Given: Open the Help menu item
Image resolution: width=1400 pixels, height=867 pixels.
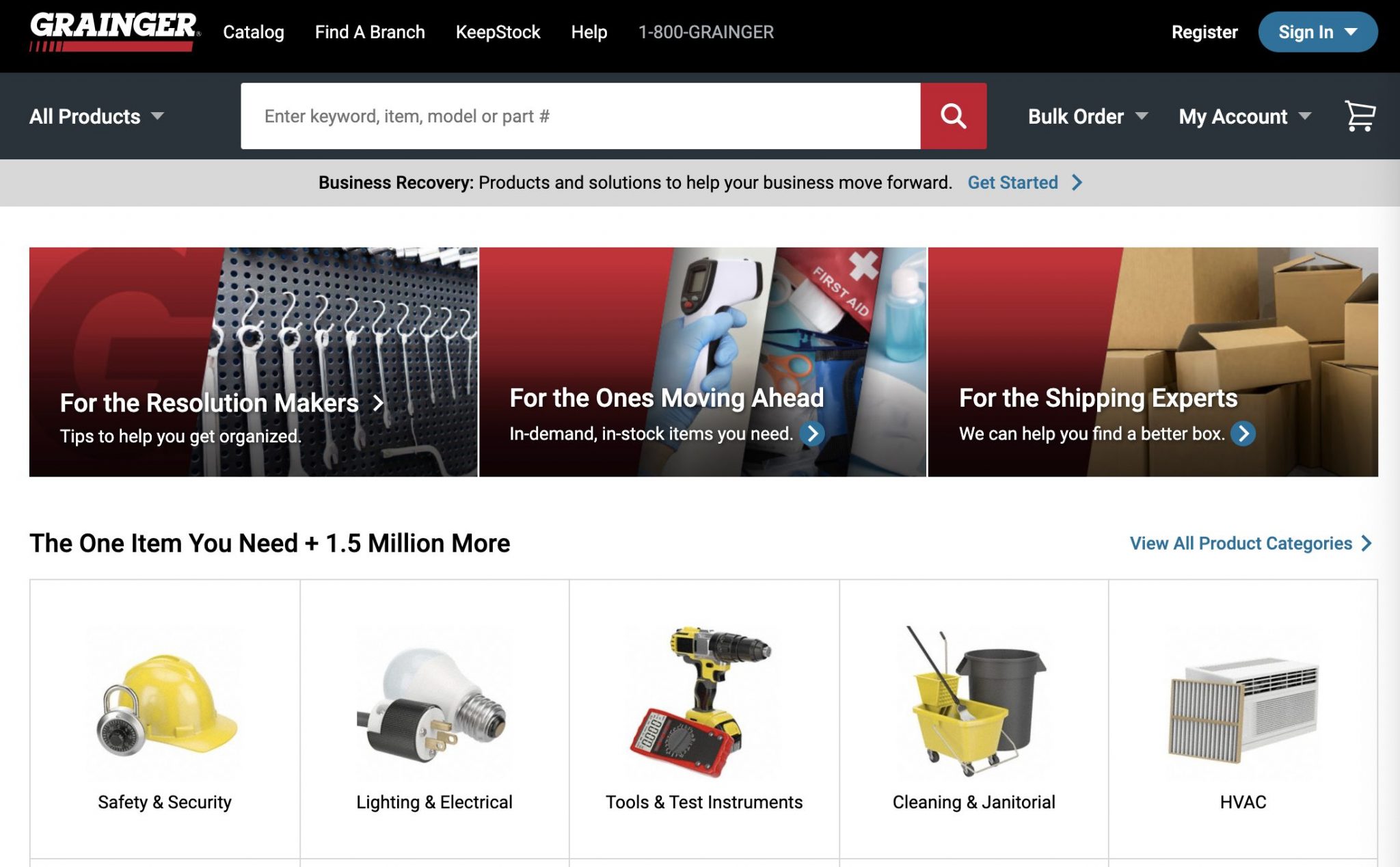Looking at the screenshot, I should tap(589, 32).
